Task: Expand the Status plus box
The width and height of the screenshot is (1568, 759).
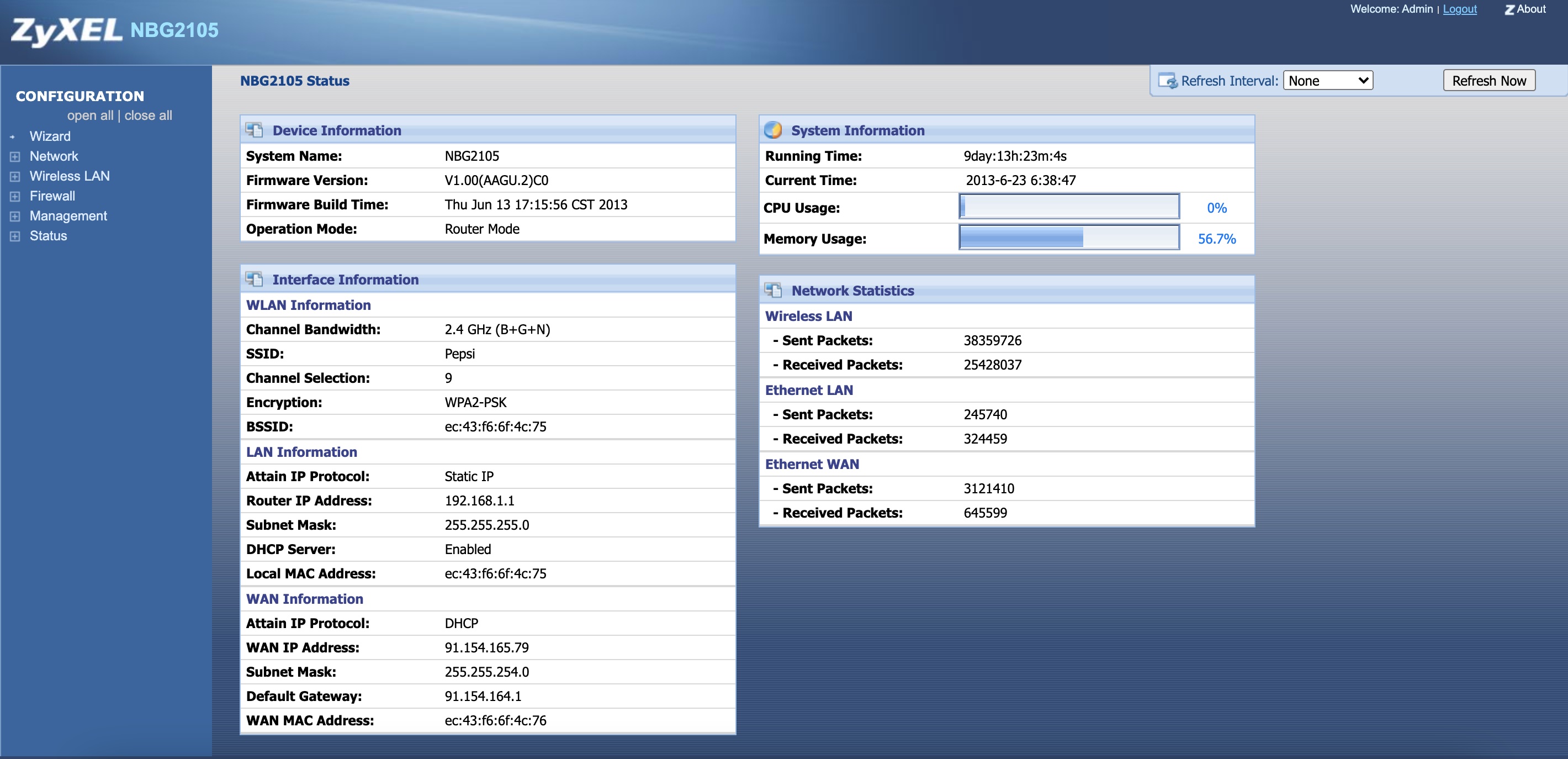Action: point(15,236)
